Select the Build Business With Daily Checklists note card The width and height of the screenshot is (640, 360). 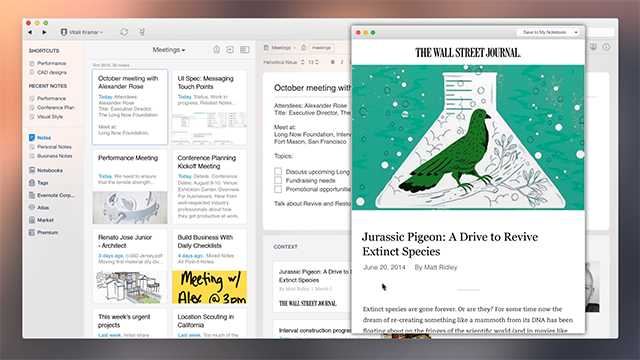click(209, 266)
